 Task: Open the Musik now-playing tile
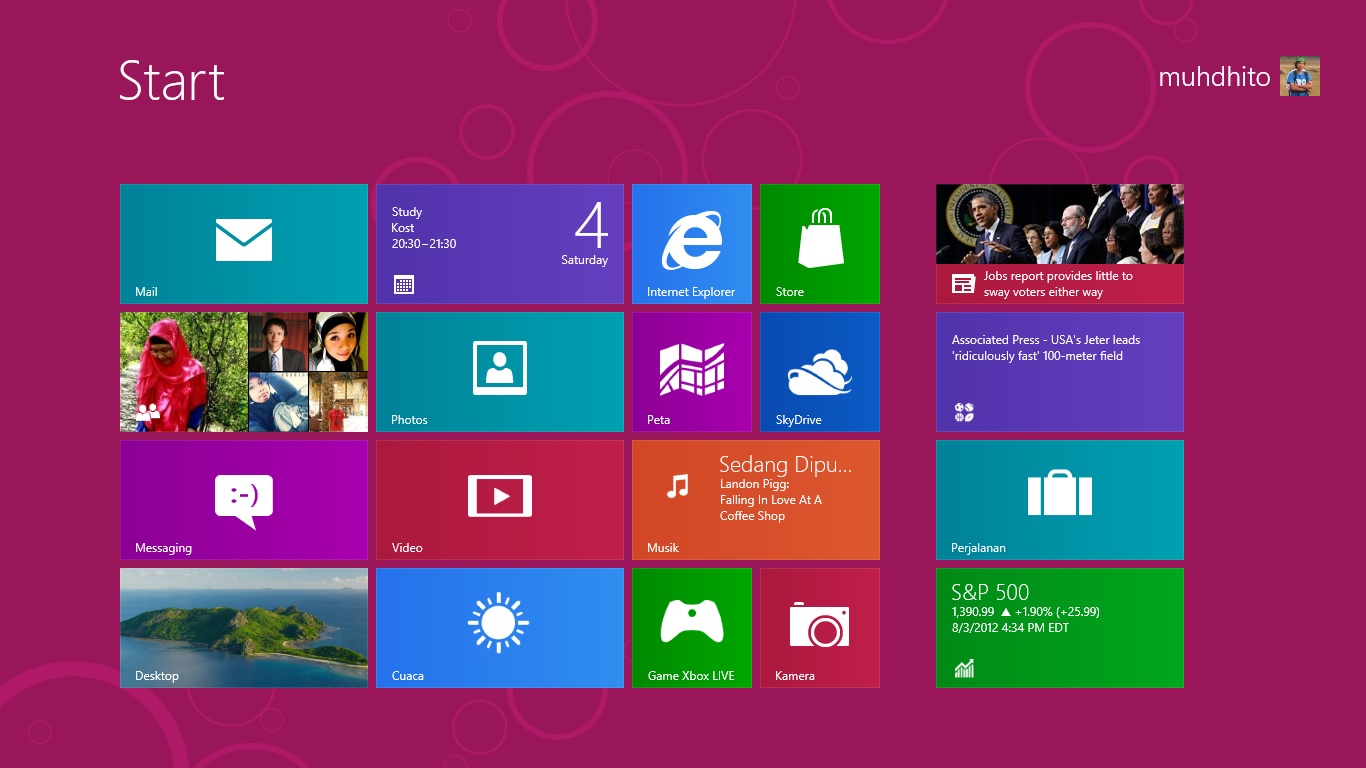(x=755, y=499)
